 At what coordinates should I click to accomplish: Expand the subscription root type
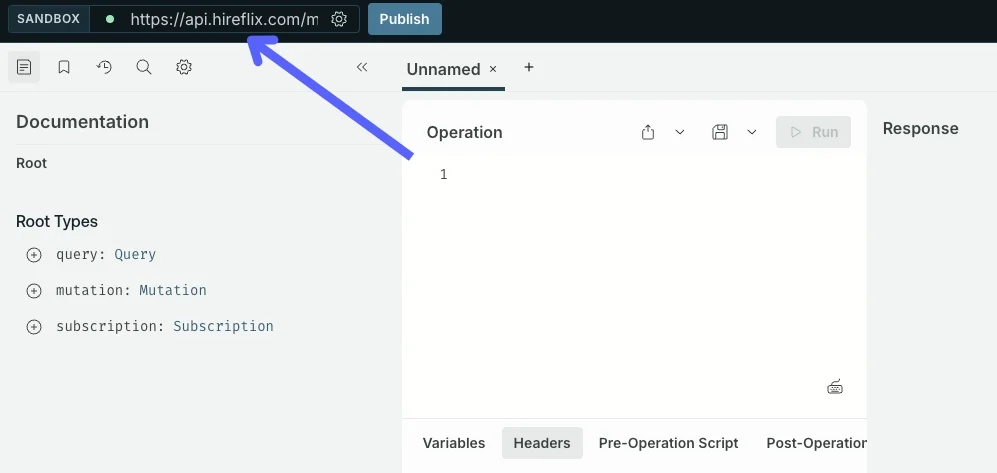34,327
